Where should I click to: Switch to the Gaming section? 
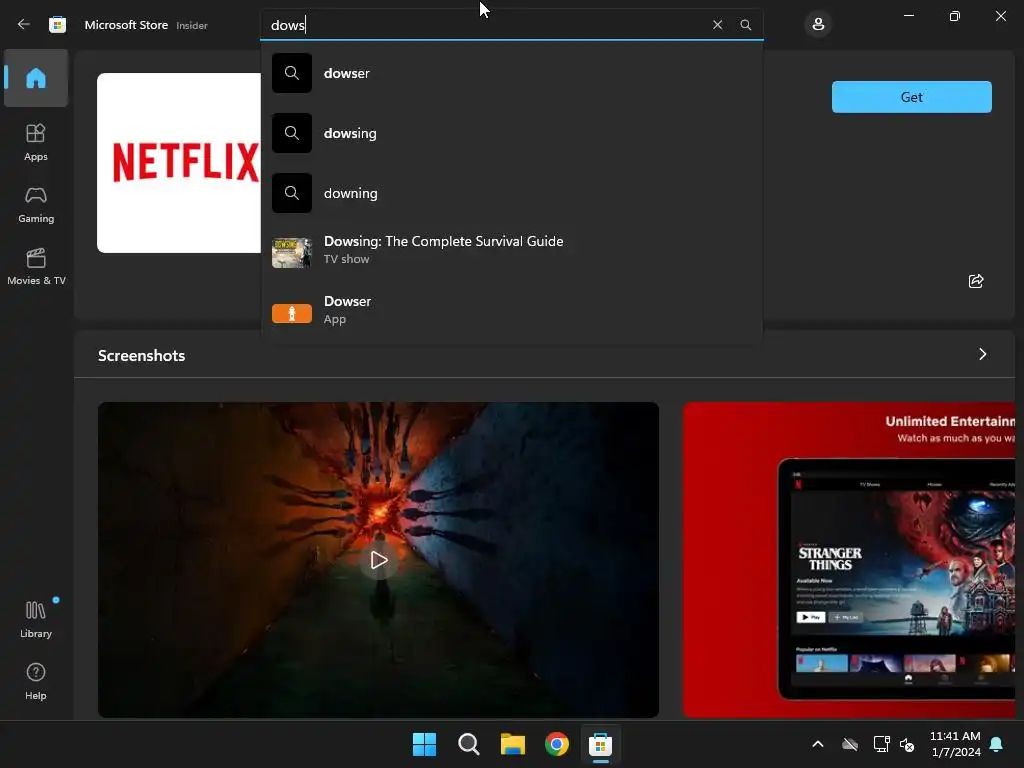pyautogui.click(x=36, y=204)
